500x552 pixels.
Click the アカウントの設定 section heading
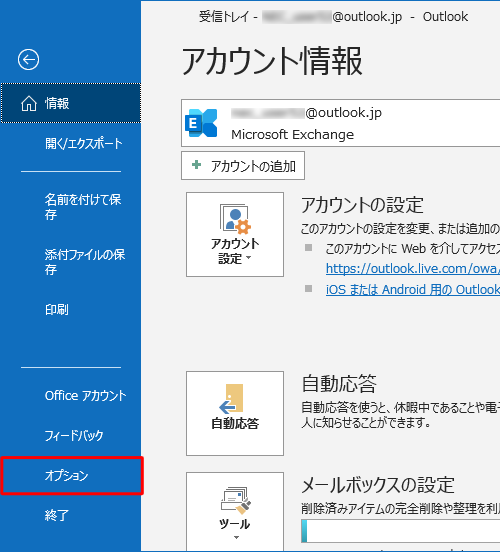coord(362,205)
